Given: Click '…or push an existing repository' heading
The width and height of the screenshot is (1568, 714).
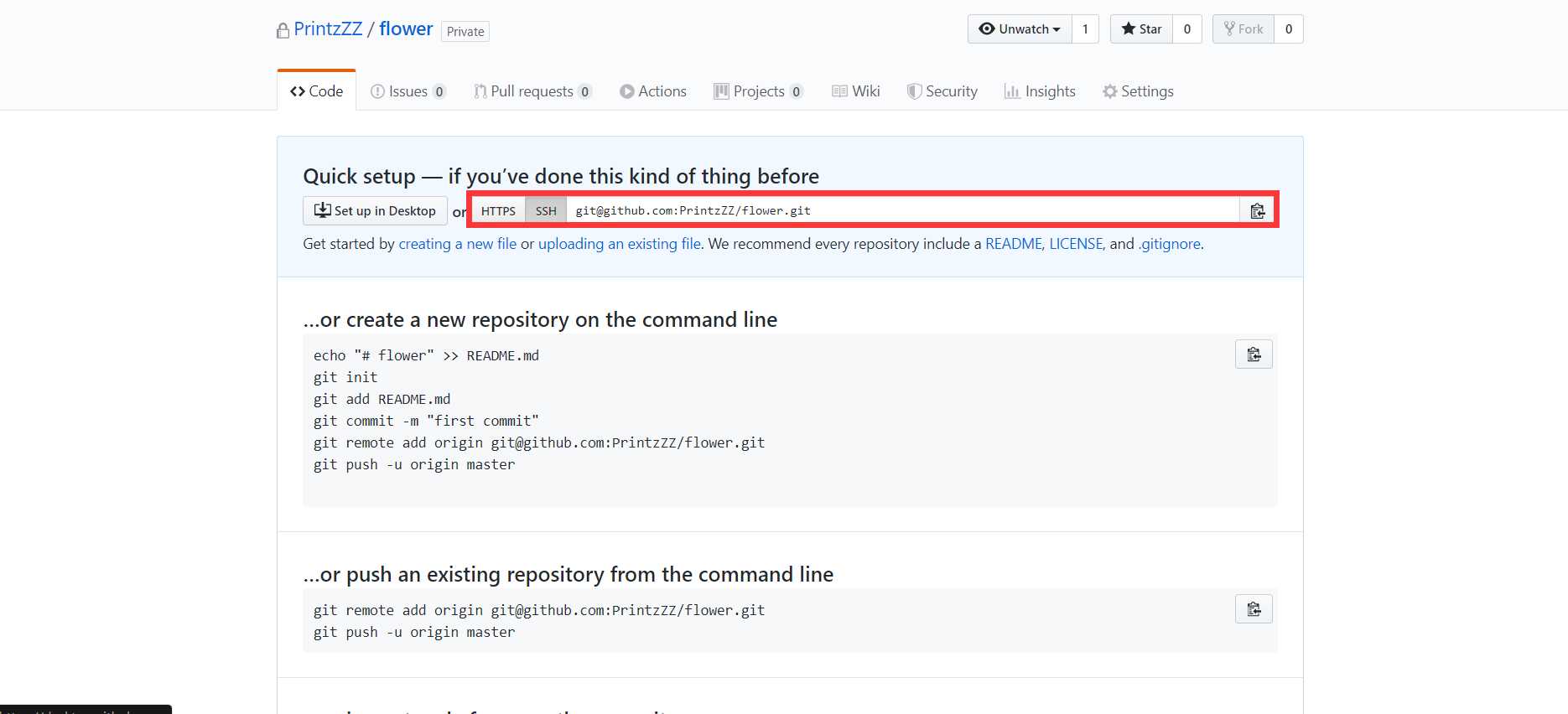Looking at the screenshot, I should tap(568, 574).
